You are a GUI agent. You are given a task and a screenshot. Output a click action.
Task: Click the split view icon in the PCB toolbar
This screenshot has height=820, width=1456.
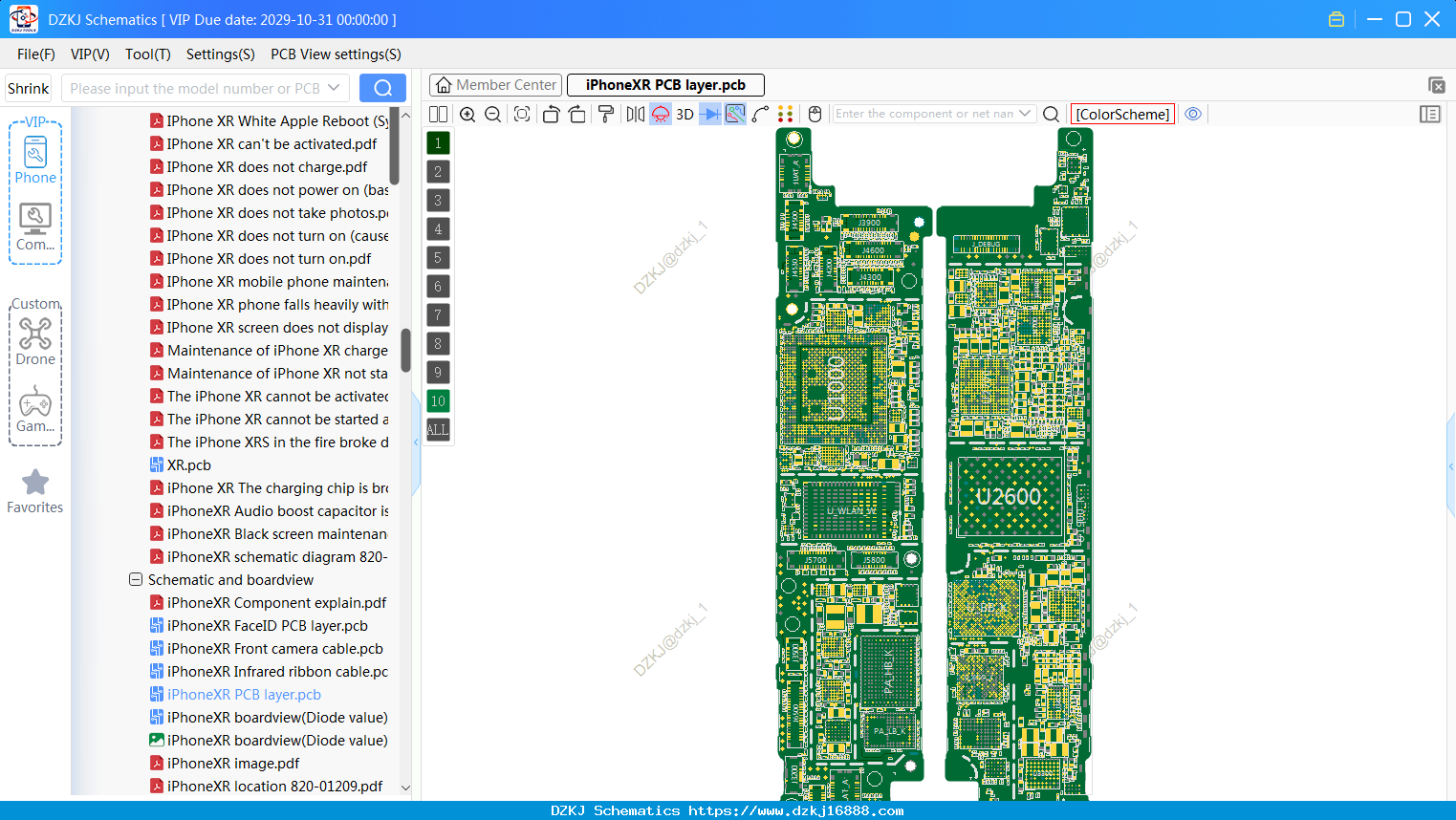click(438, 114)
